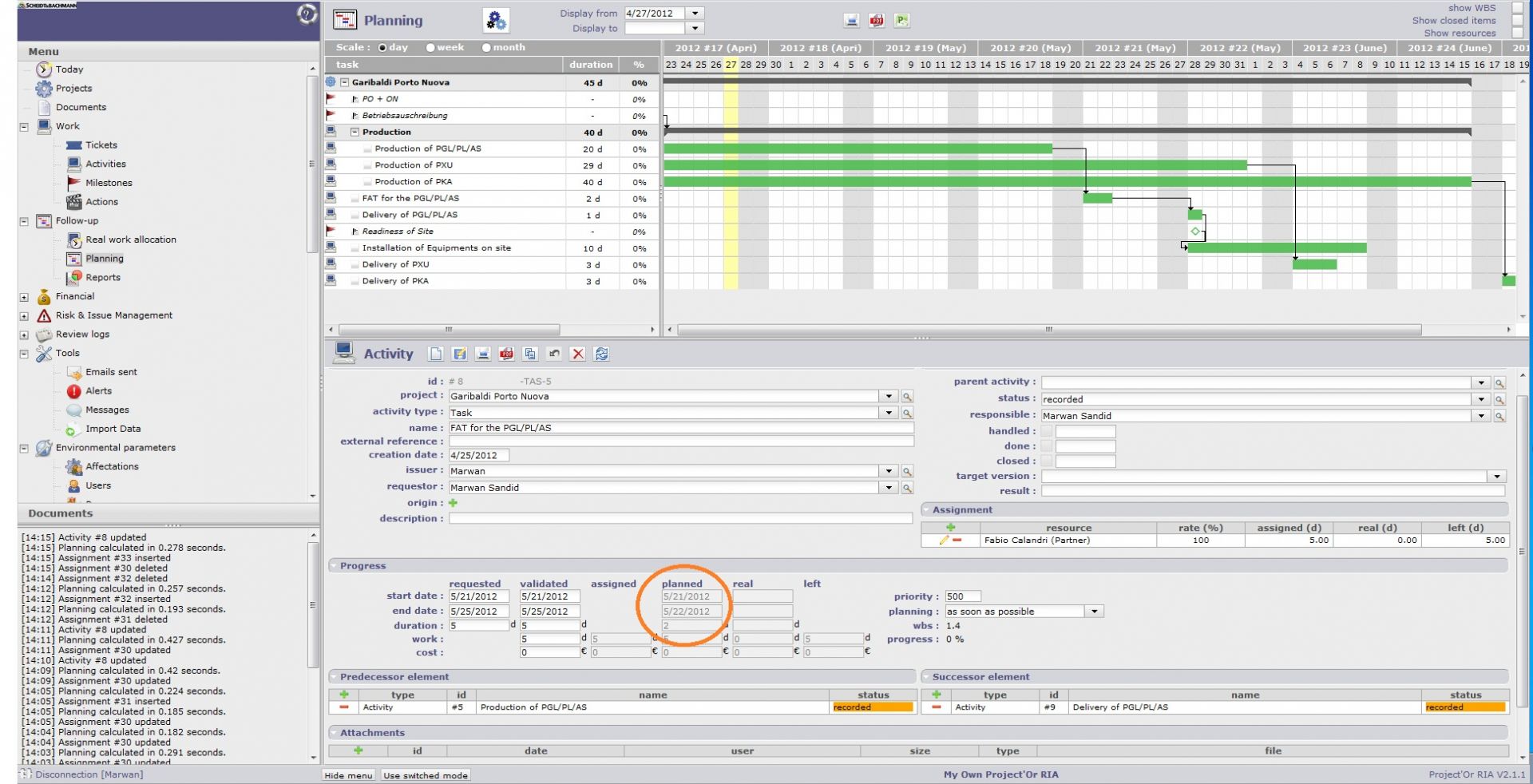Delete the activity with the red X

tap(578, 354)
